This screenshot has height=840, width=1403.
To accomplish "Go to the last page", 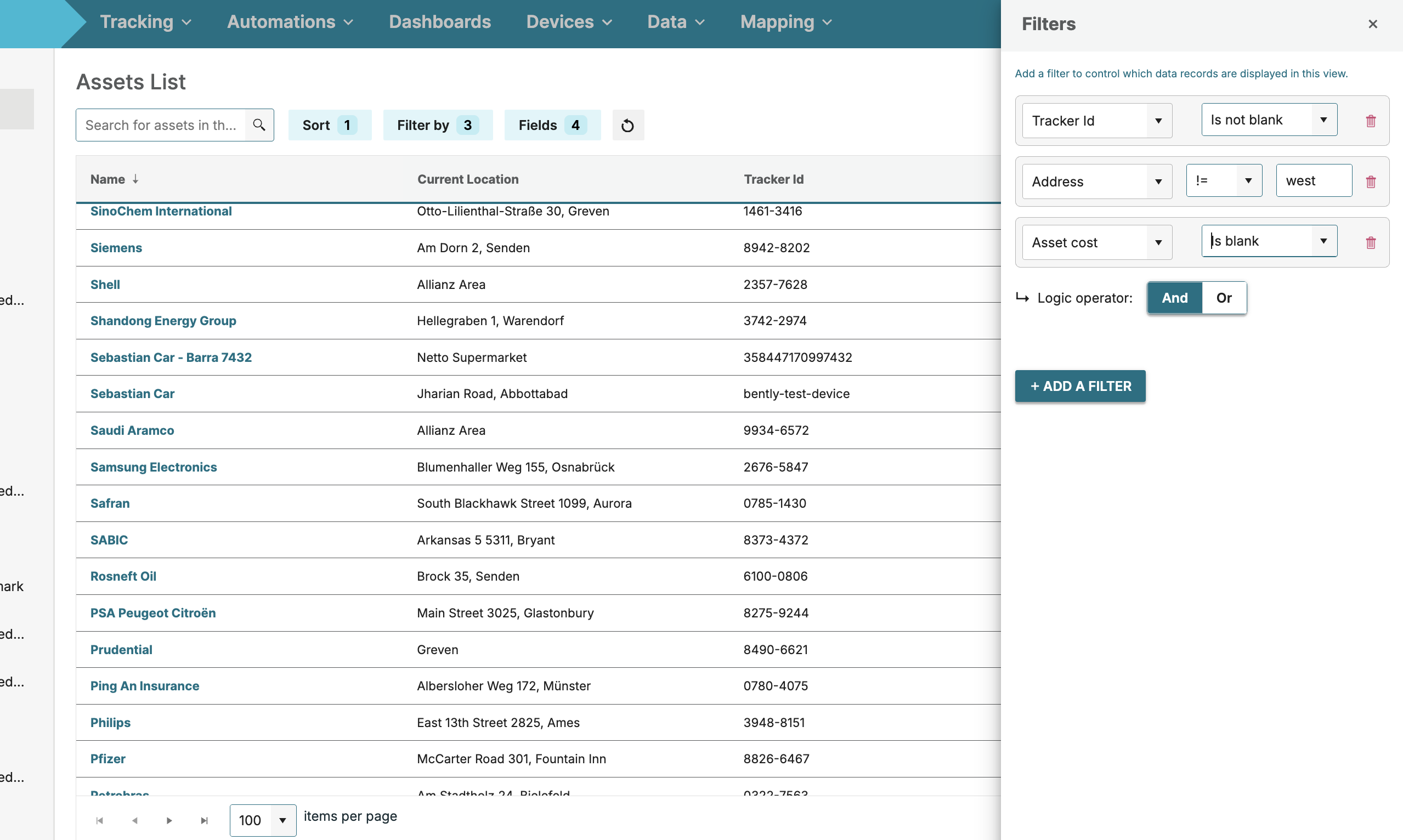I will (x=205, y=820).
